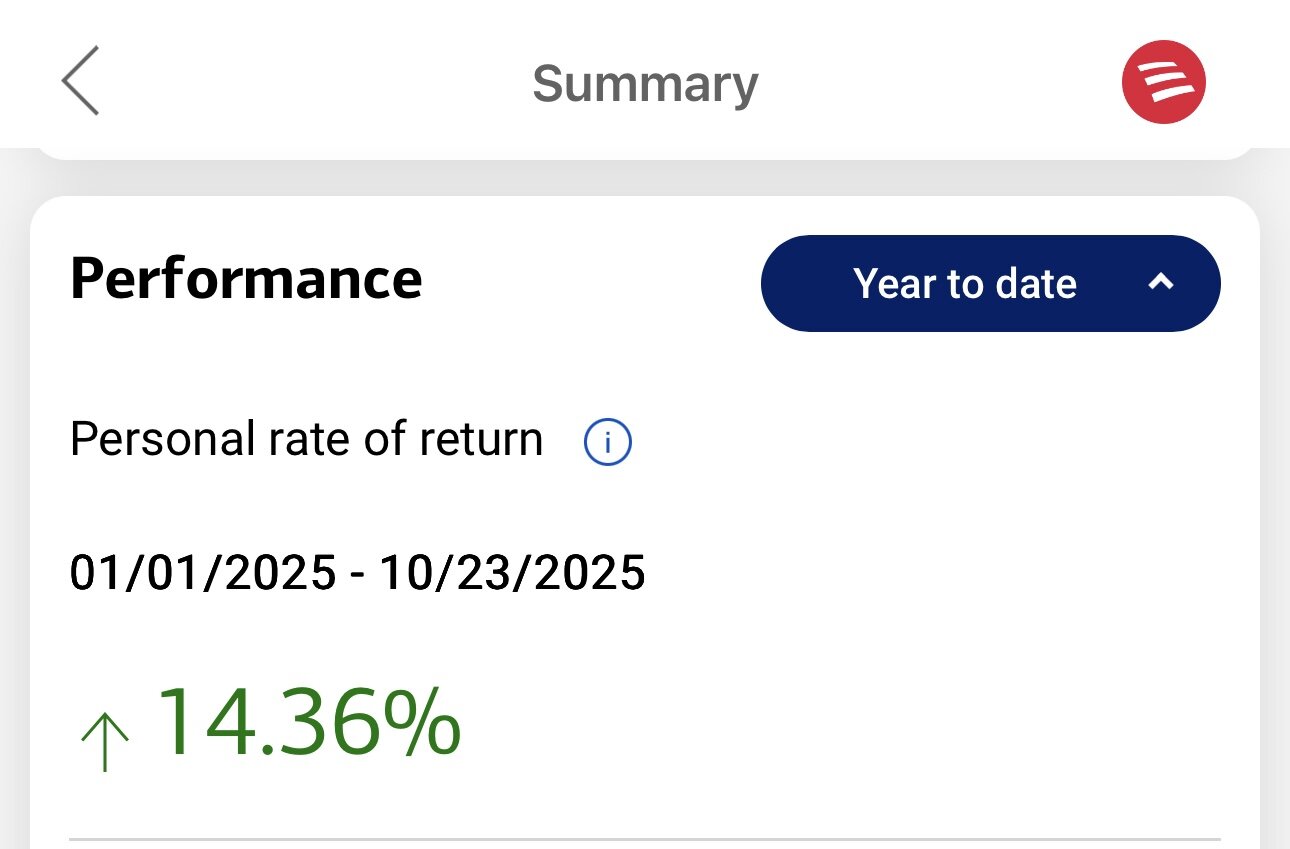Tap the dash between the two dates
This screenshot has width=1290, height=849.
tap(357, 575)
